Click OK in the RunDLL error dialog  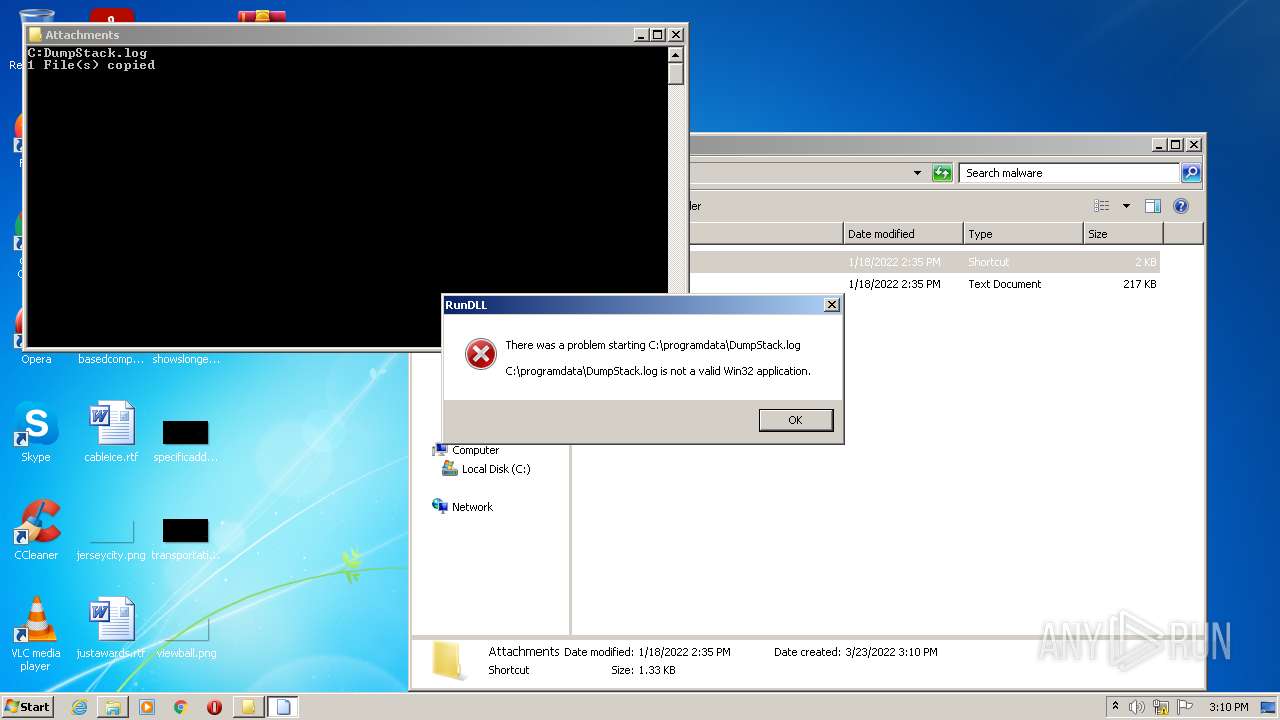point(795,420)
